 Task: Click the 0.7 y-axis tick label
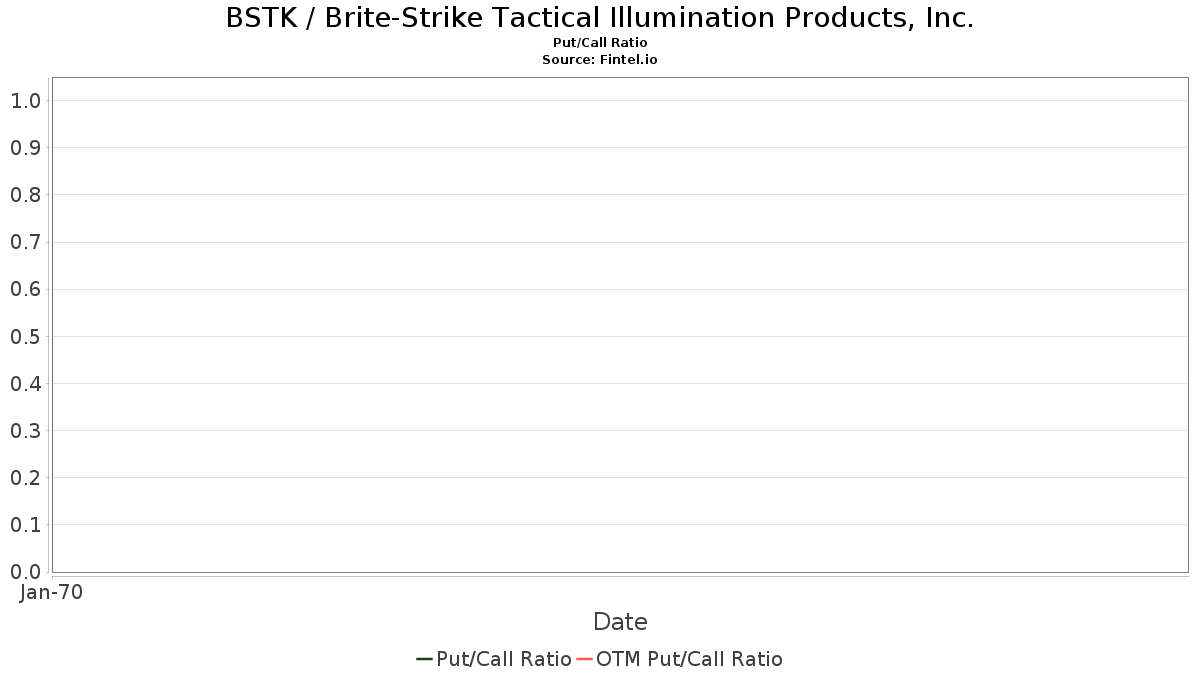[x=26, y=242]
